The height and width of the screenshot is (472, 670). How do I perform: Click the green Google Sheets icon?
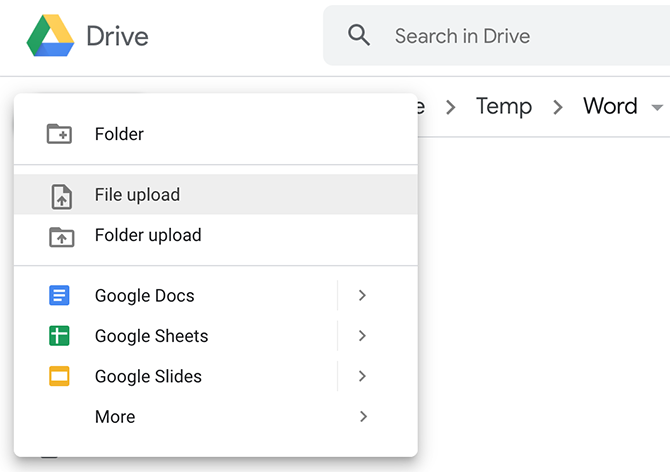60,336
